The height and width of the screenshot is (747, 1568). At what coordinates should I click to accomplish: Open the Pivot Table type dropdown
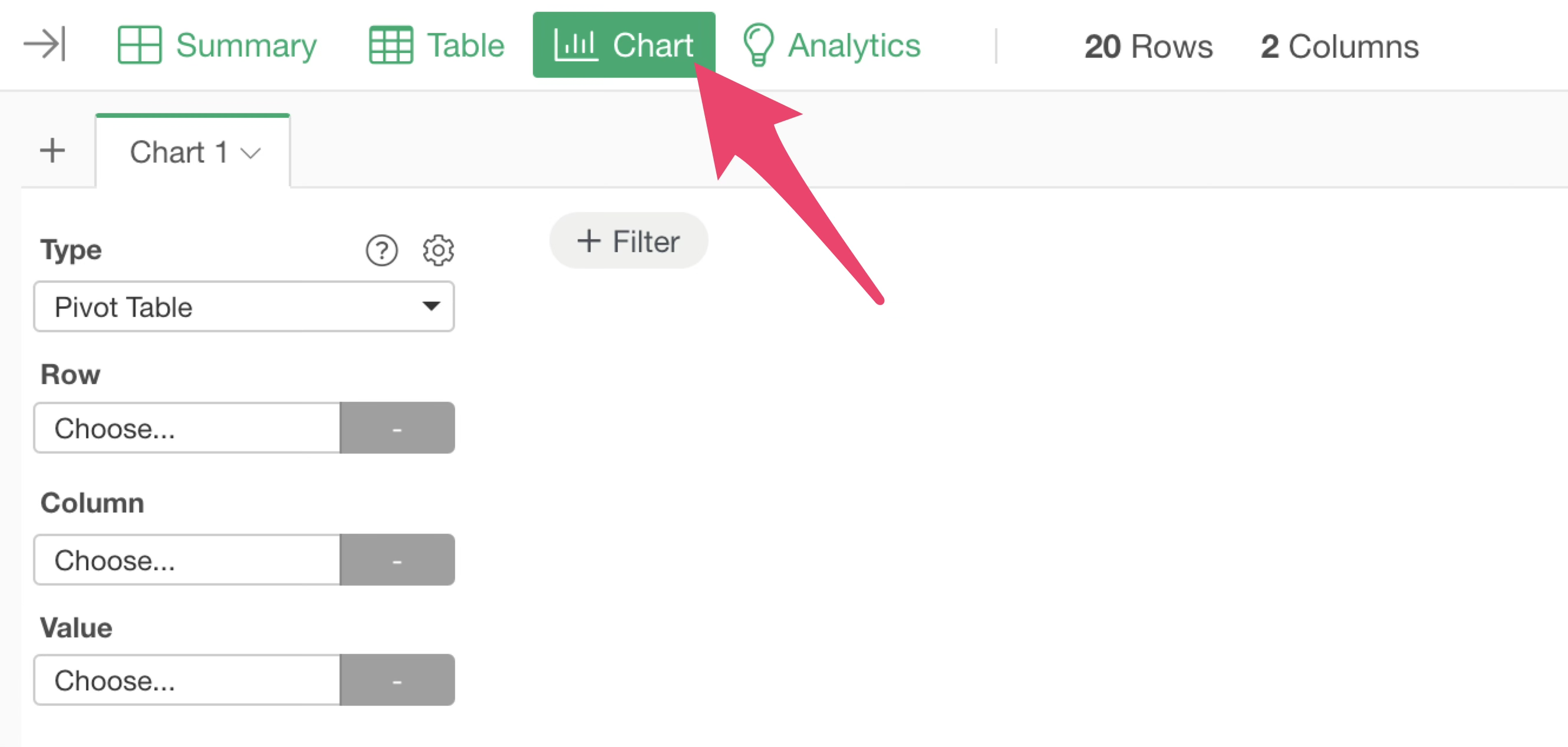coord(243,306)
